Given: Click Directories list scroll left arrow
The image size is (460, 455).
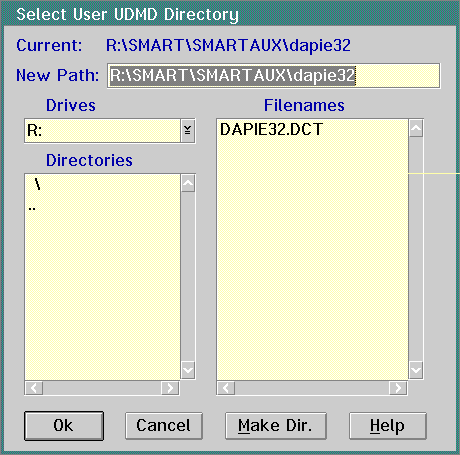Looking at the screenshot, I should [34, 388].
